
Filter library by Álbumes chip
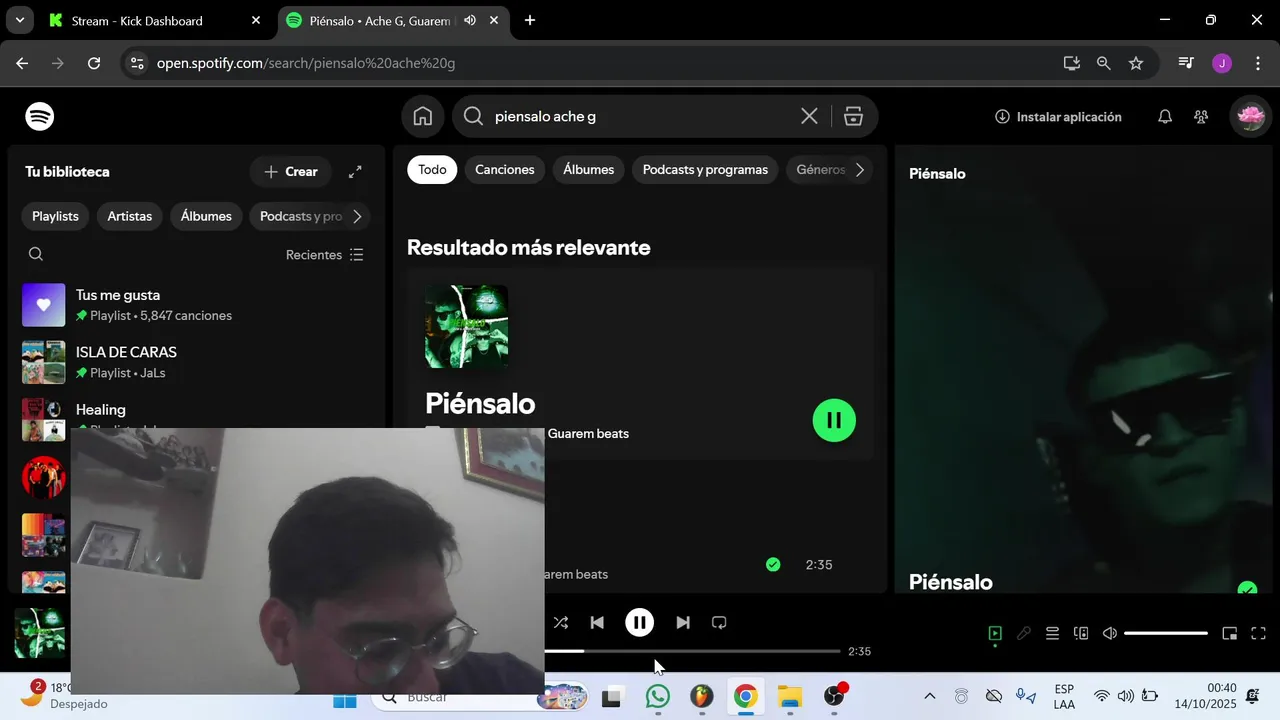pos(206,216)
